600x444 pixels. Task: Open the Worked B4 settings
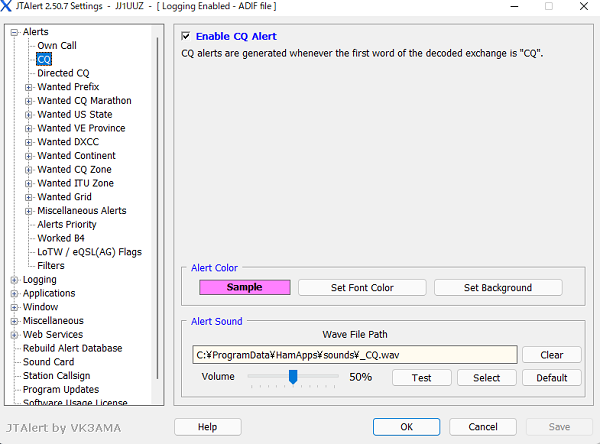(x=61, y=239)
